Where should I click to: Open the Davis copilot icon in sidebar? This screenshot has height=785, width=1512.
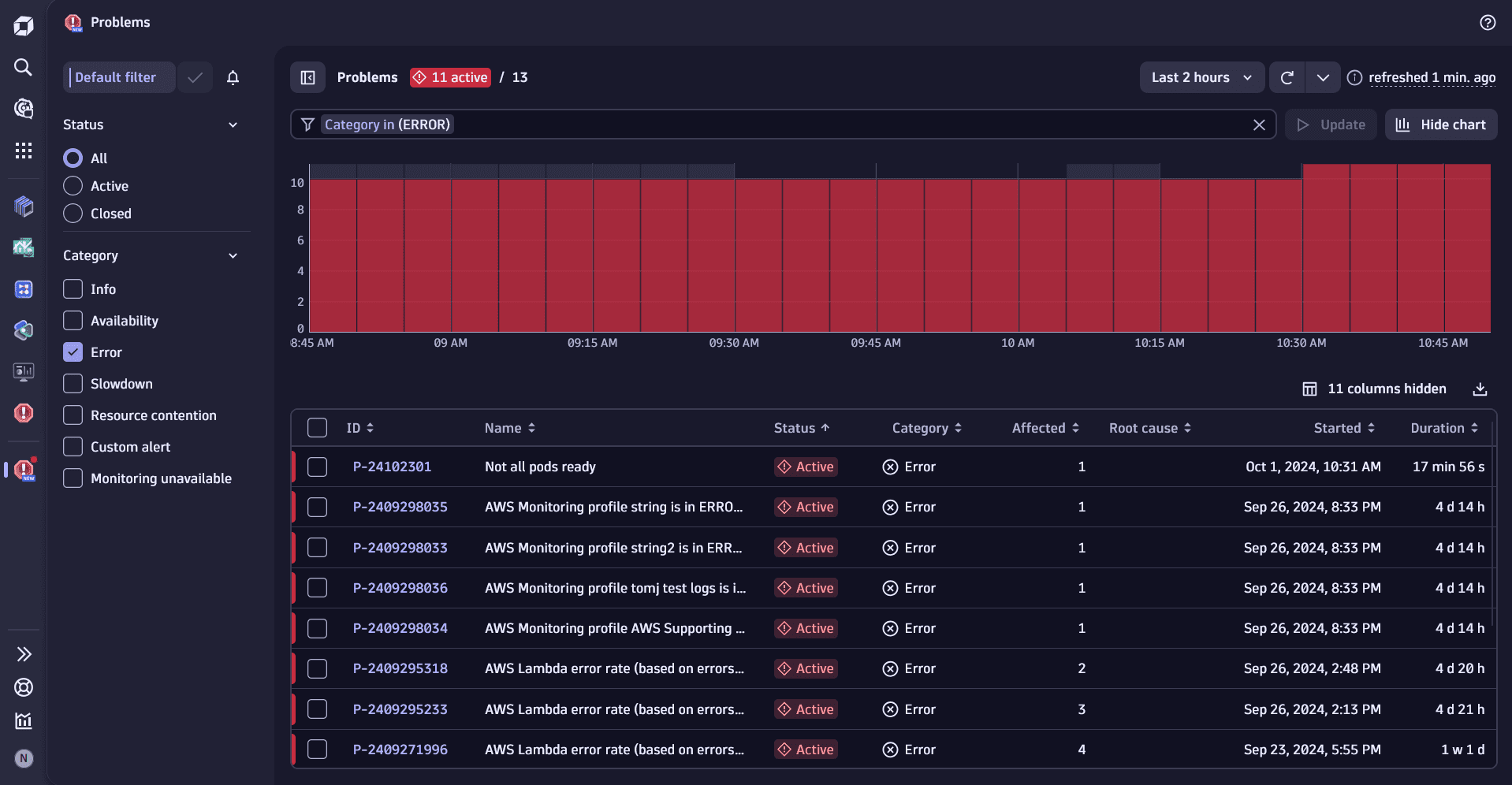tap(24, 108)
